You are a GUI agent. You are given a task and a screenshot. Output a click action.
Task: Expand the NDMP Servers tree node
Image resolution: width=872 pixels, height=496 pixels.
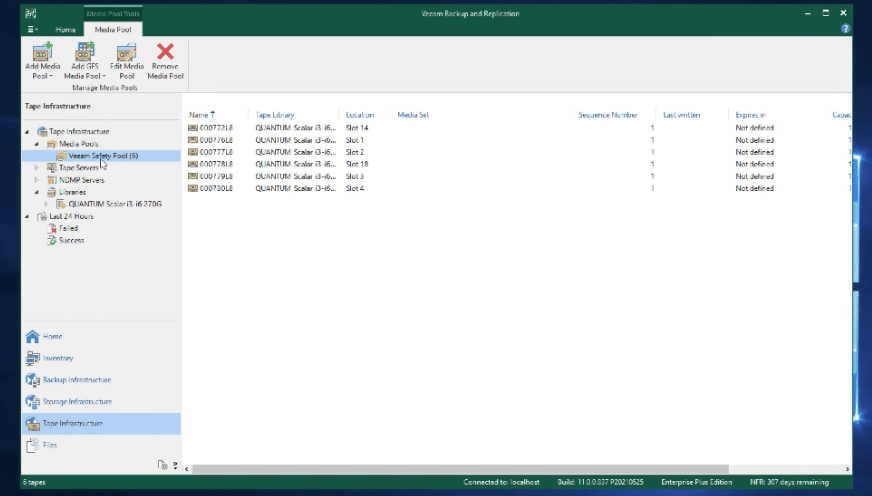[37, 180]
